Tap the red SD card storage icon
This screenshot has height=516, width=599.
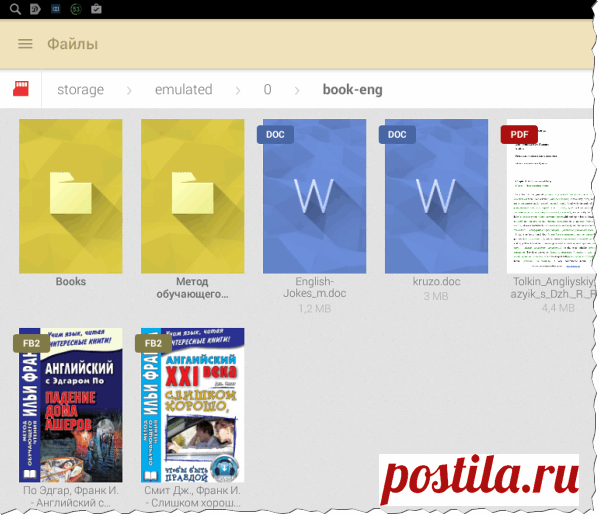[x=21, y=89]
